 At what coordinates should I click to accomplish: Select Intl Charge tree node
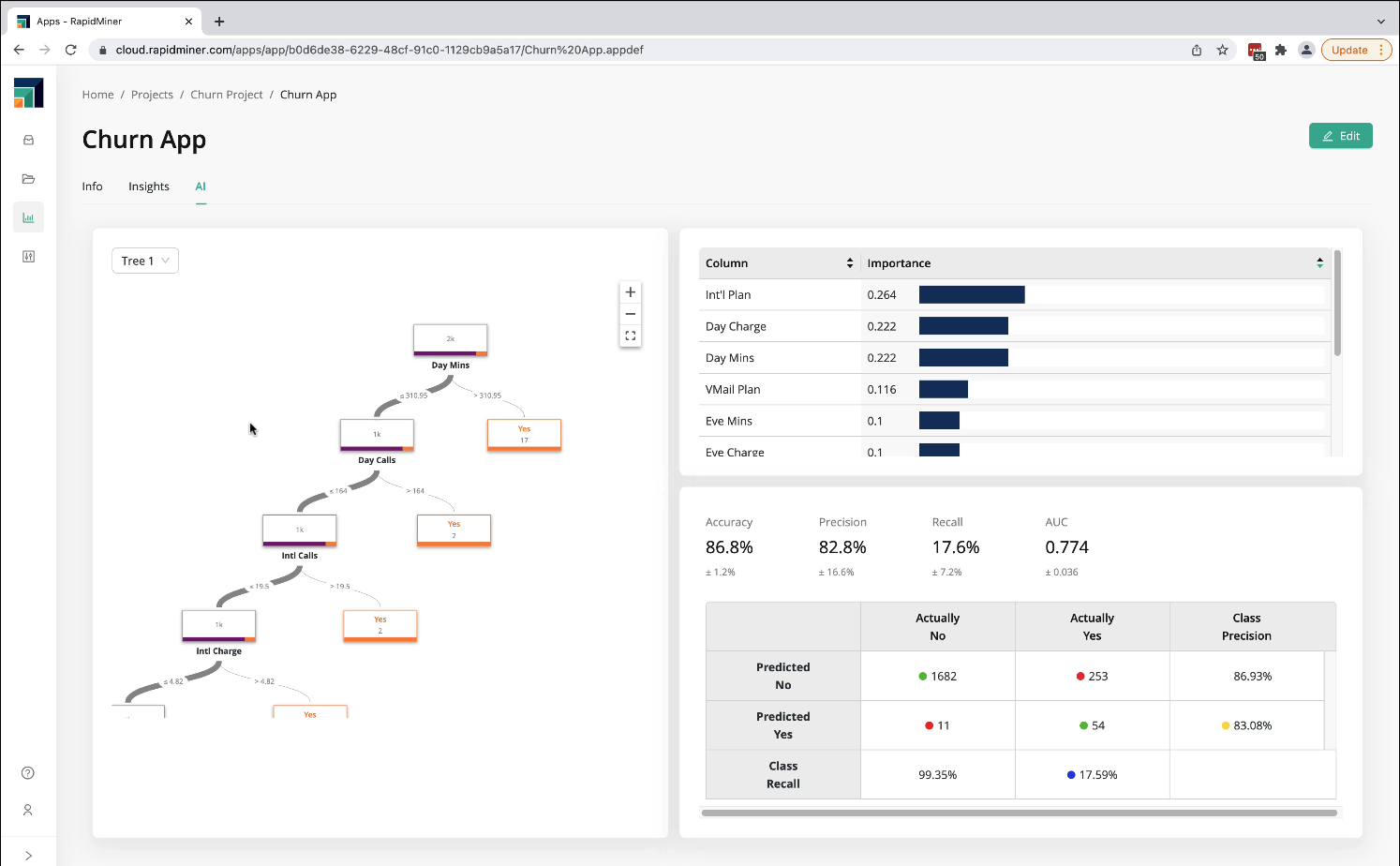pos(219,626)
